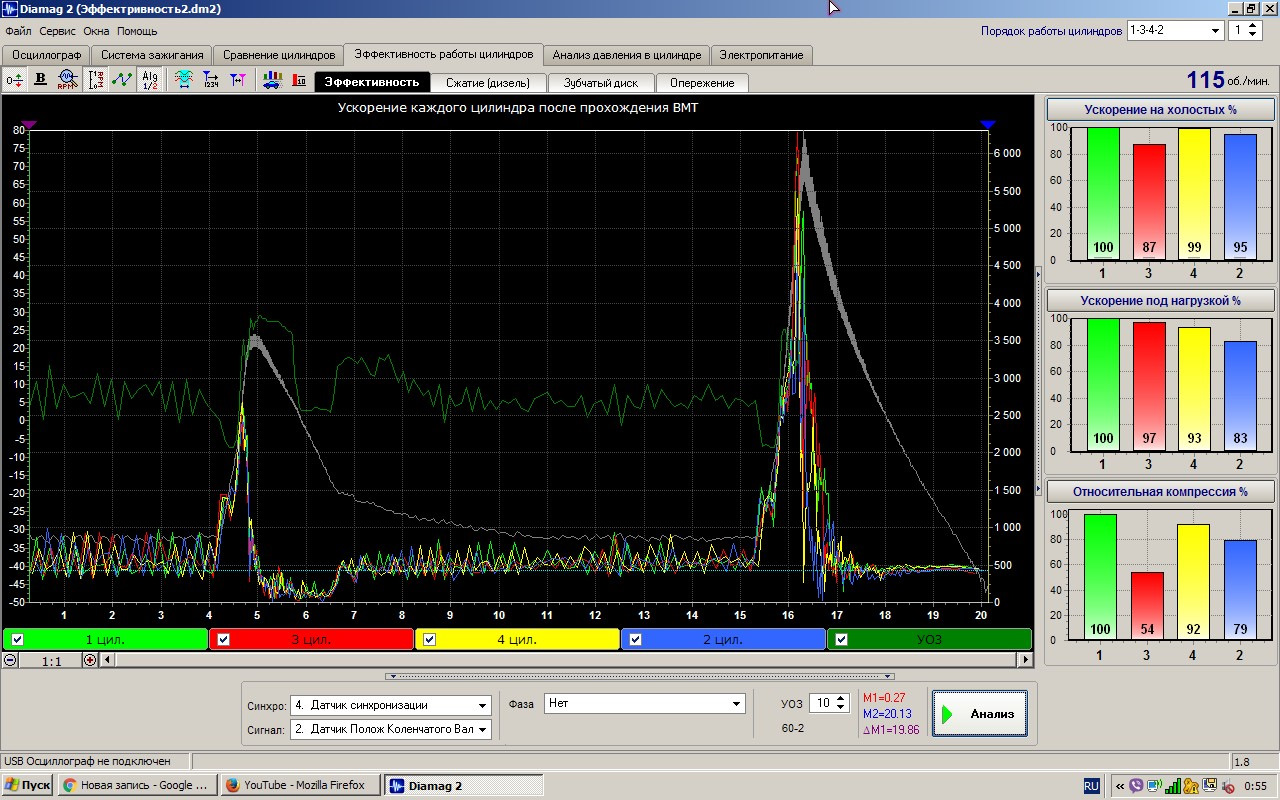Click the car with bar chart icon
Image resolution: width=1280 pixels, height=800 pixels.
point(272,80)
